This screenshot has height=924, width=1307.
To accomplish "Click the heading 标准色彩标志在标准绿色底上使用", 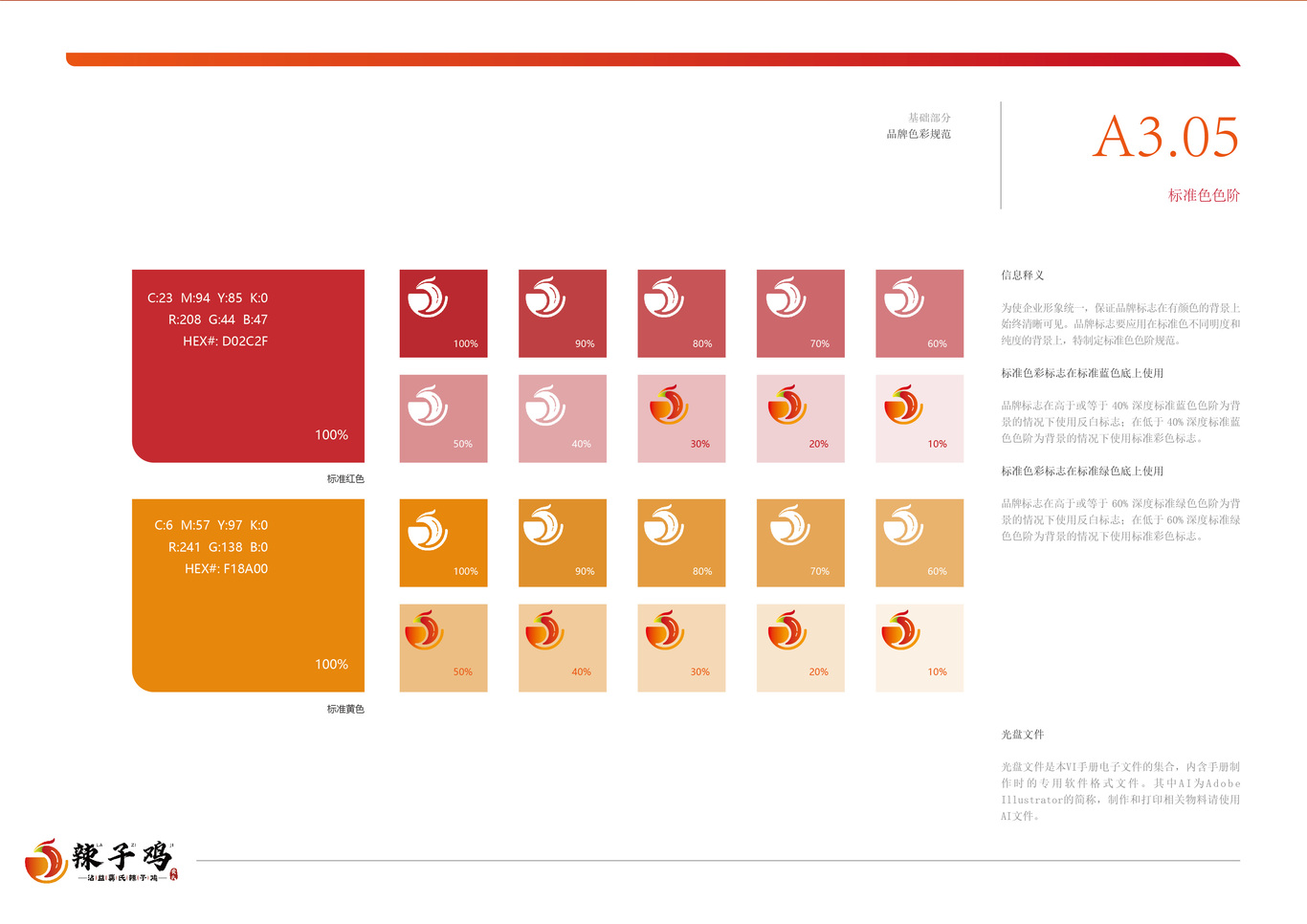I will (1082, 471).
